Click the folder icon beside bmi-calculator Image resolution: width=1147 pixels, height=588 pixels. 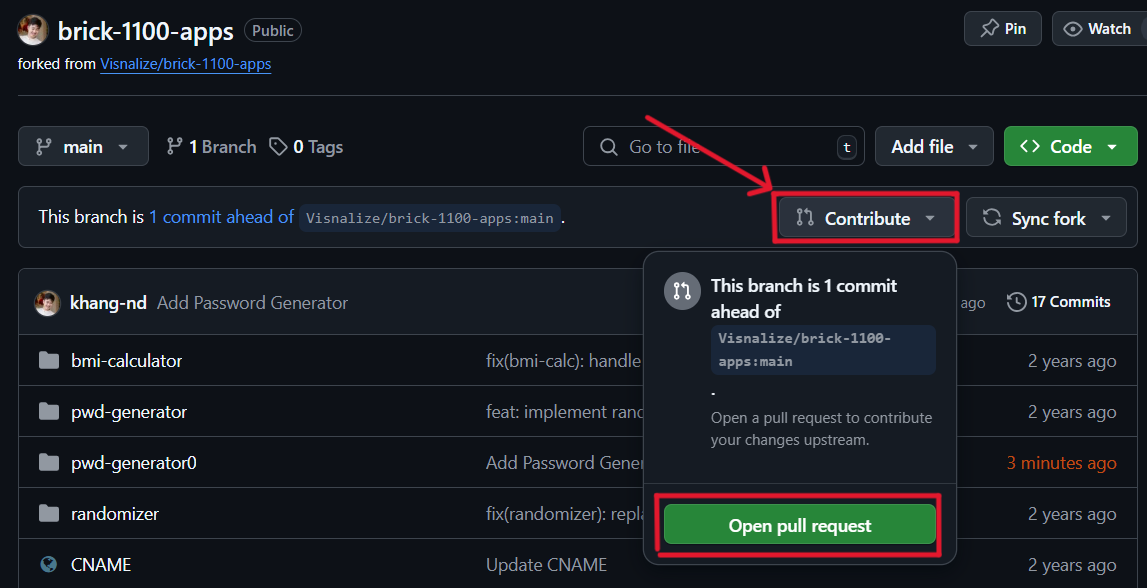point(49,361)
